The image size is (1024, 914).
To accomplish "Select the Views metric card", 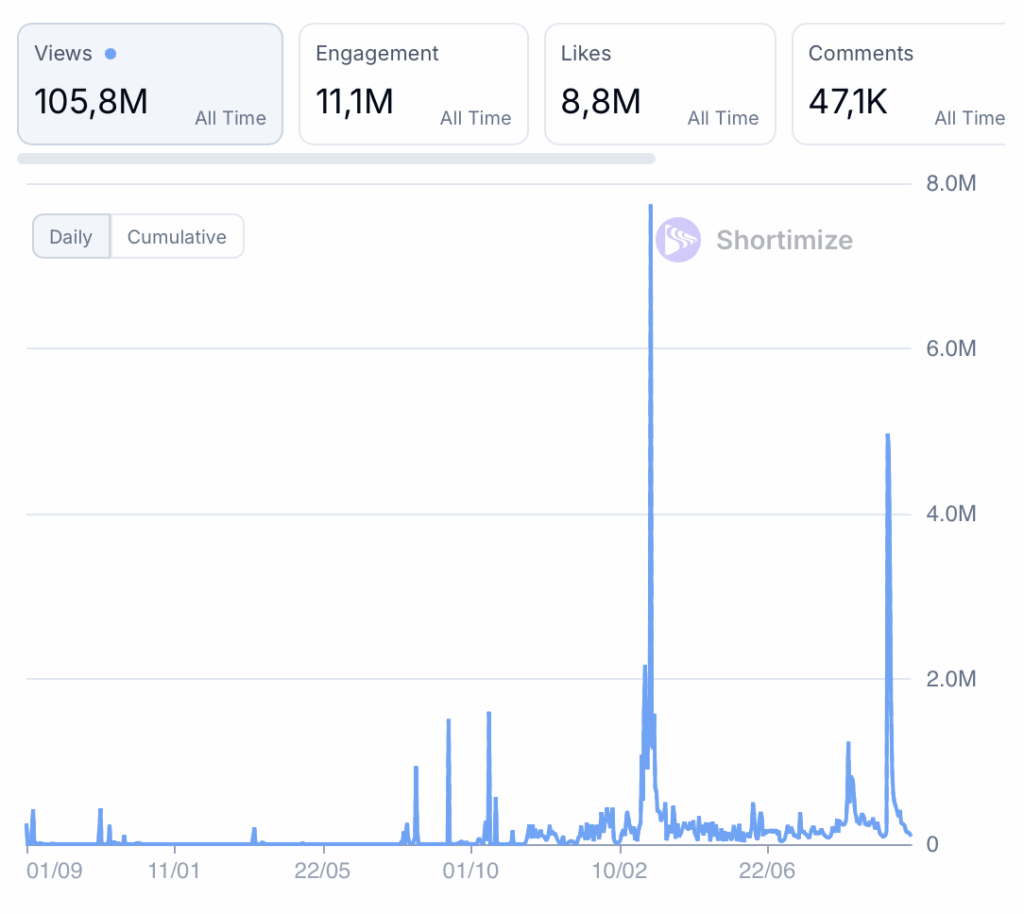I will (150, 85).
